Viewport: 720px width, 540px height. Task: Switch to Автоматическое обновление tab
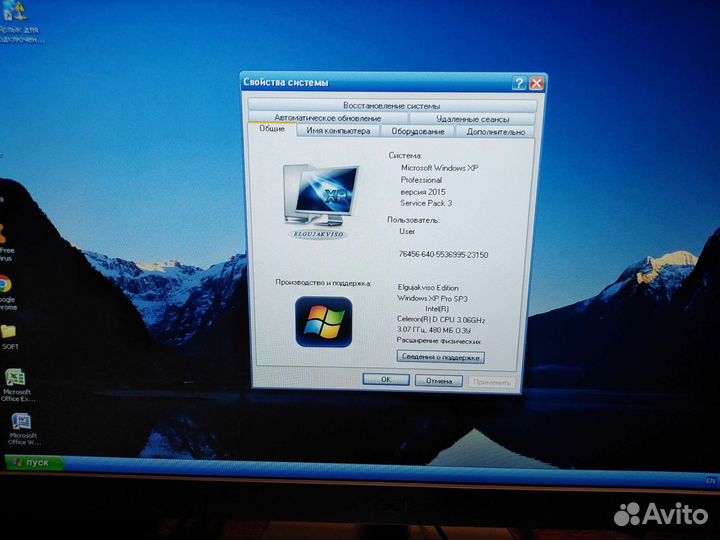pyautogui.click(x=328, y=118)
